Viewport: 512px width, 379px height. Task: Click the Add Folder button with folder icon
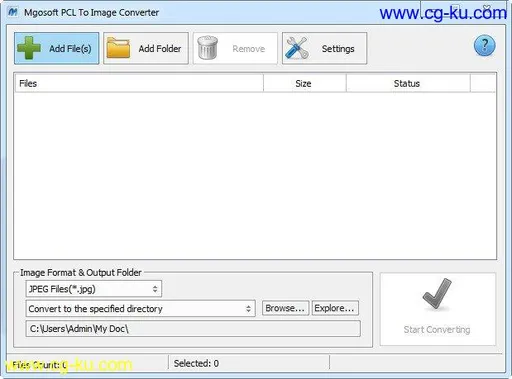pyautogui.click(x=146, y=48)
